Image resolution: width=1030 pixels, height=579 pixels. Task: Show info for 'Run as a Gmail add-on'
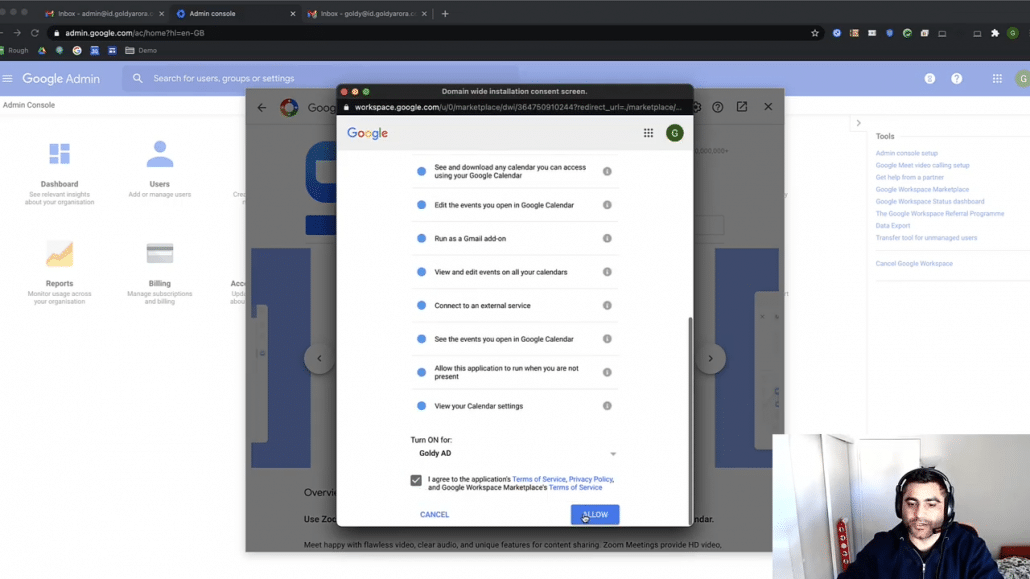click(607, 239)
